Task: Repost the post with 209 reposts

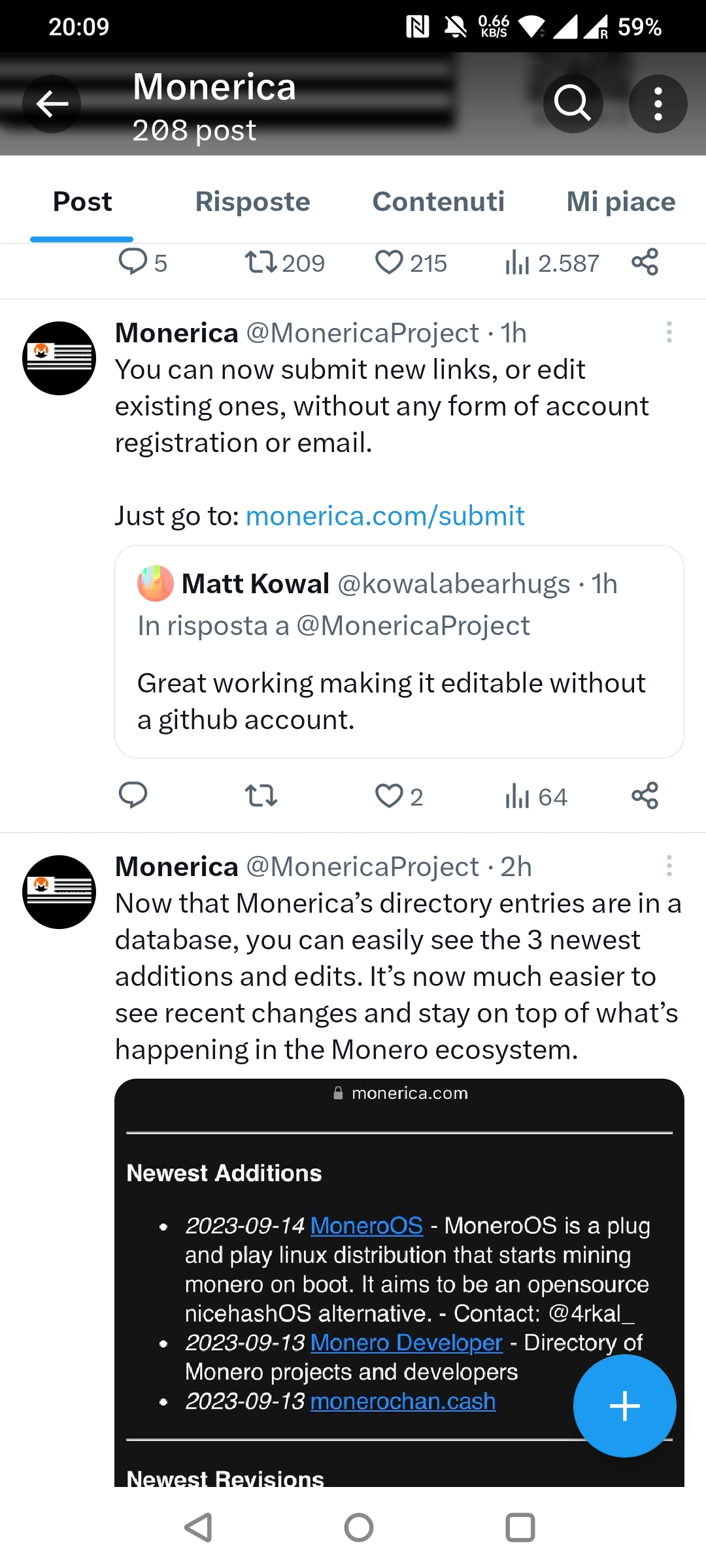Action: (x=261, y=263)
